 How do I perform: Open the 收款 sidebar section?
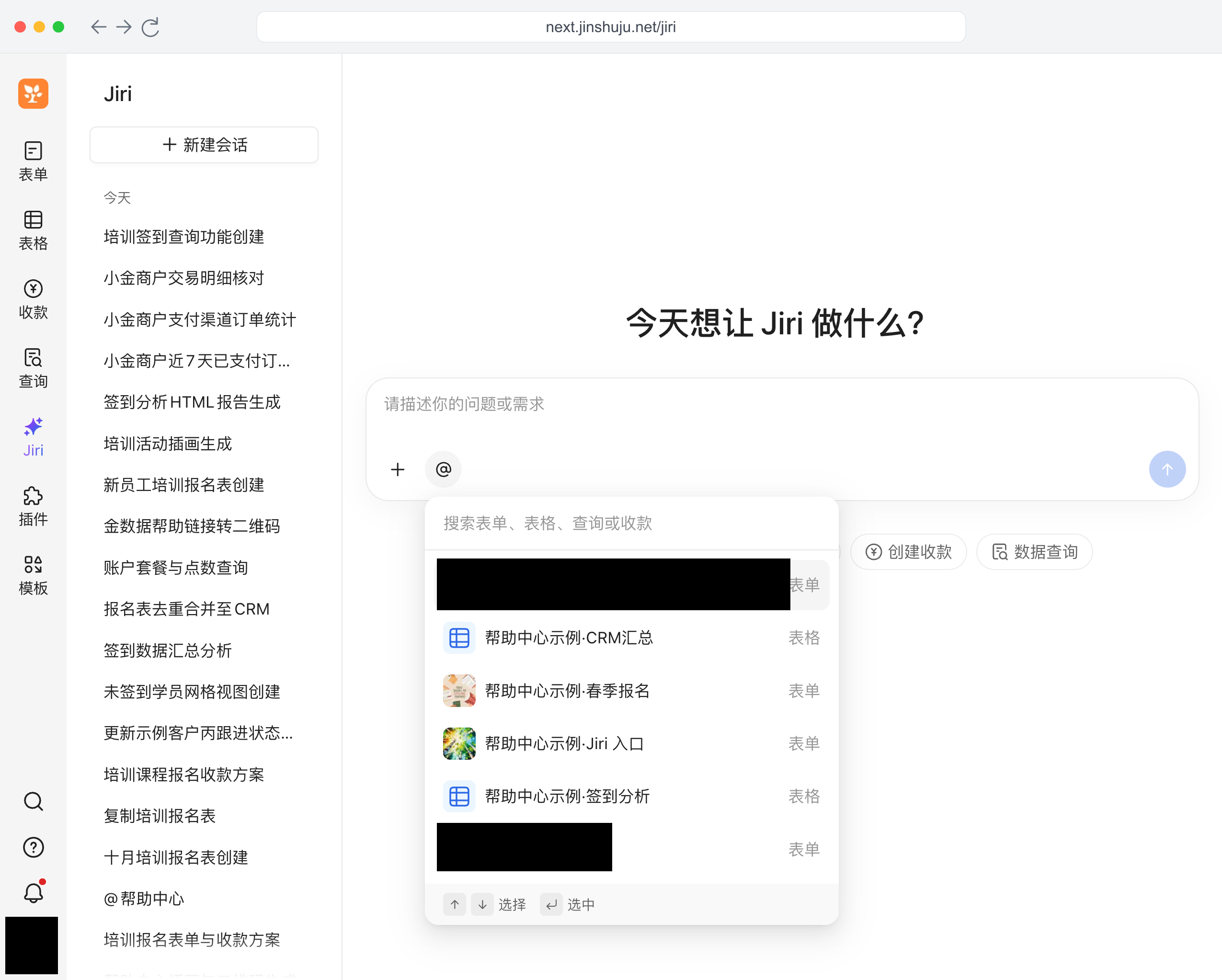tap(33, 300)
